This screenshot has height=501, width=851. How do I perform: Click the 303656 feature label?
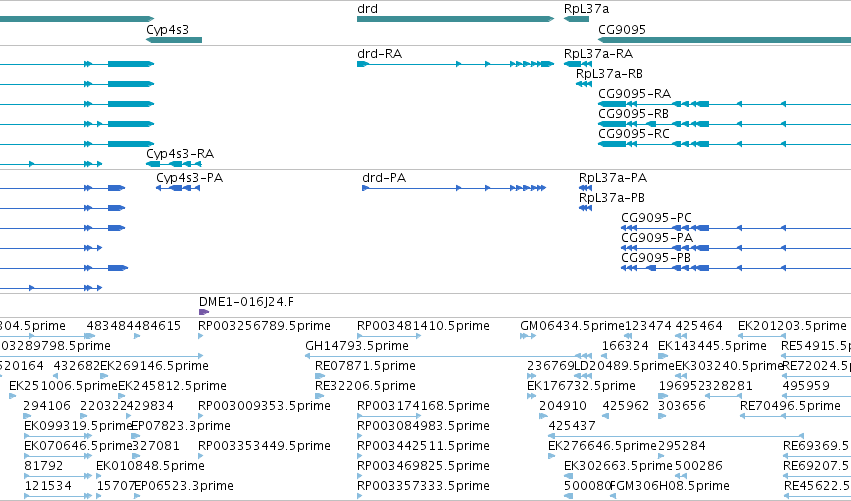(x=682, y=407)
